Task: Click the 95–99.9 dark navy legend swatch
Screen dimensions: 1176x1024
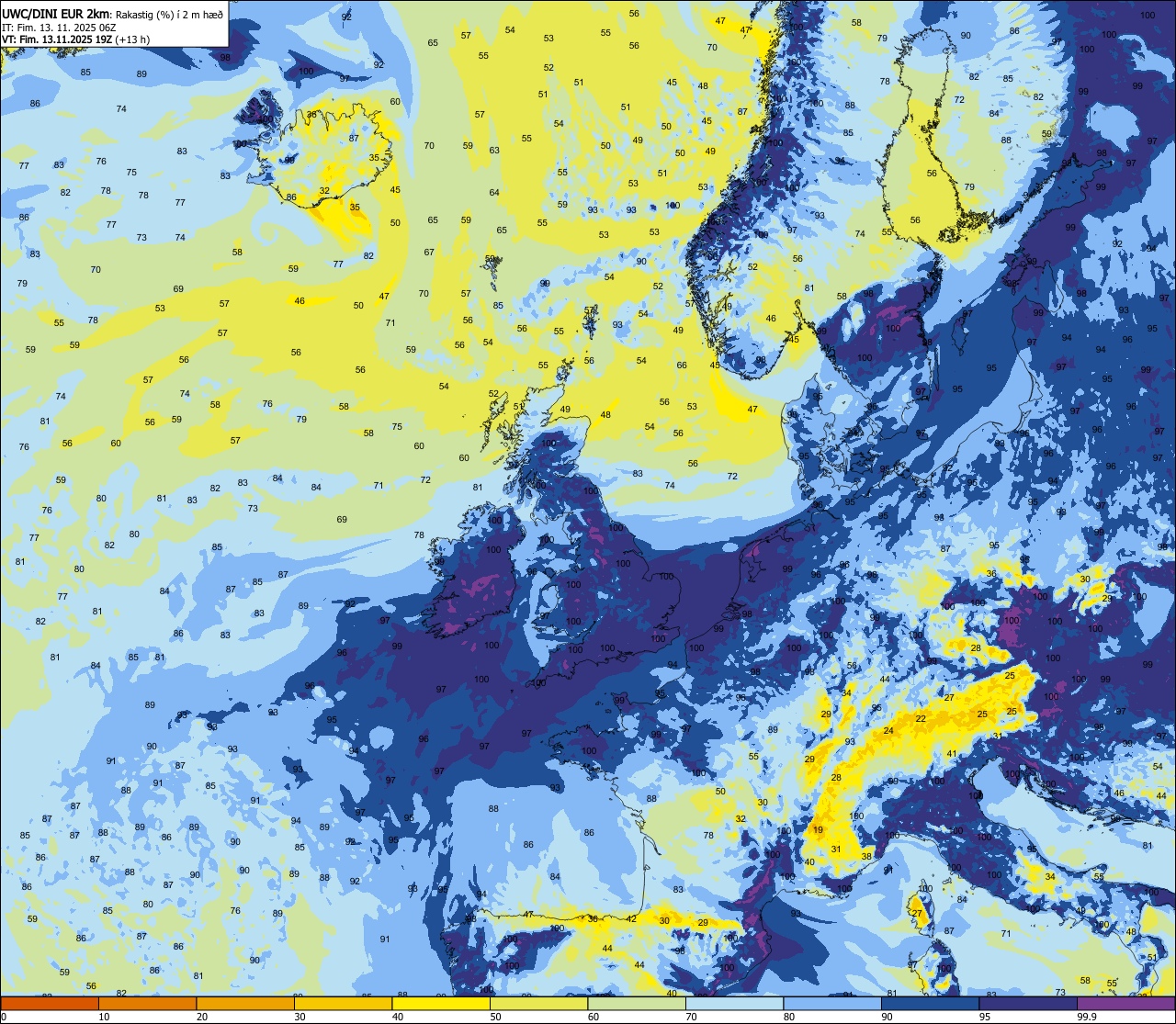Action: pyautogui.click(x=1028, y=1003)
